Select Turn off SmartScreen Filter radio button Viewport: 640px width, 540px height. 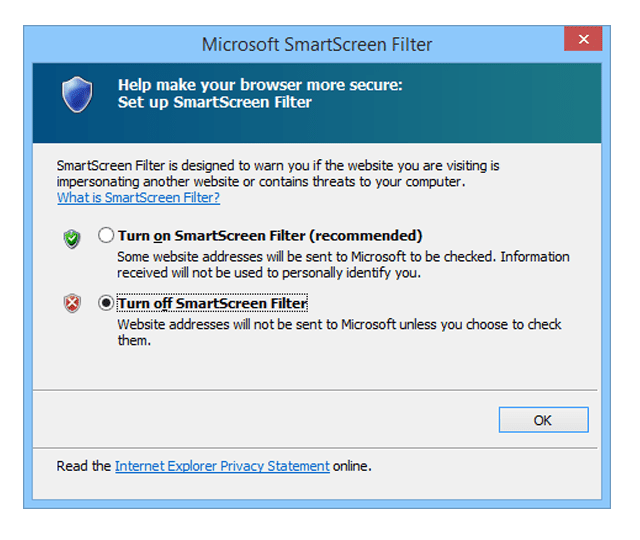106,303
